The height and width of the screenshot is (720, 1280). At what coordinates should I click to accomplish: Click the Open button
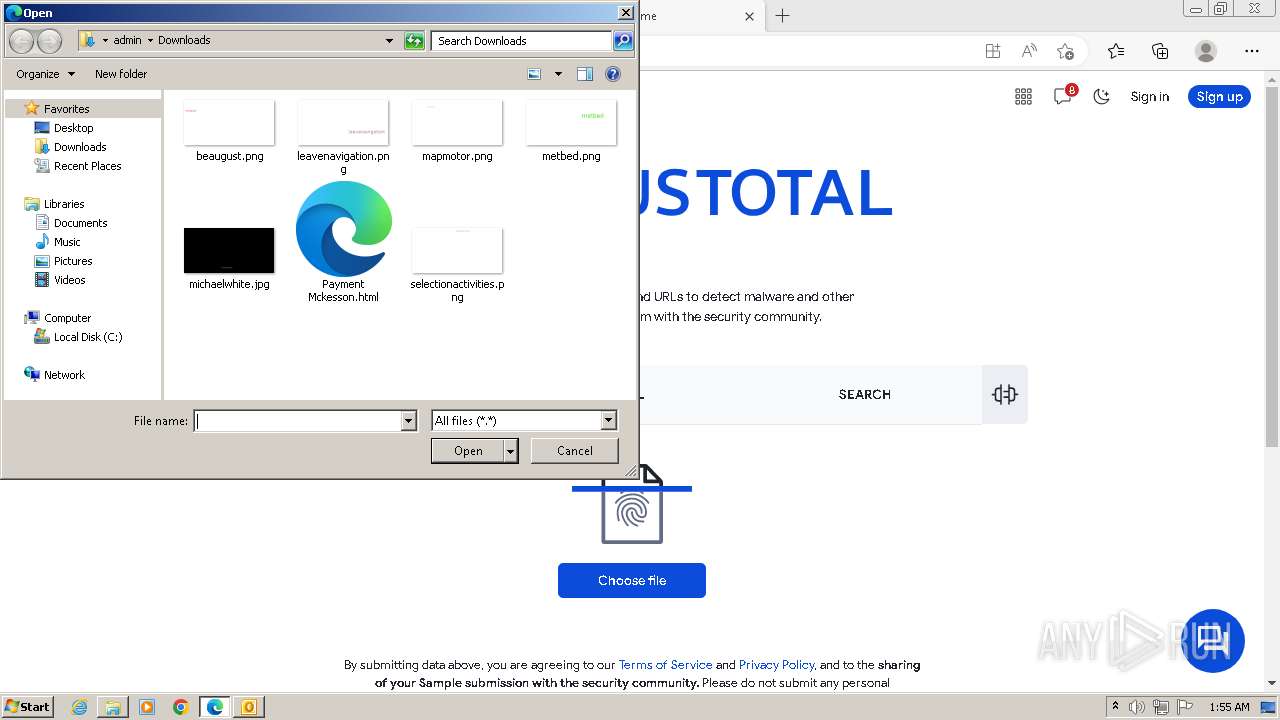(x=468, y=451)
